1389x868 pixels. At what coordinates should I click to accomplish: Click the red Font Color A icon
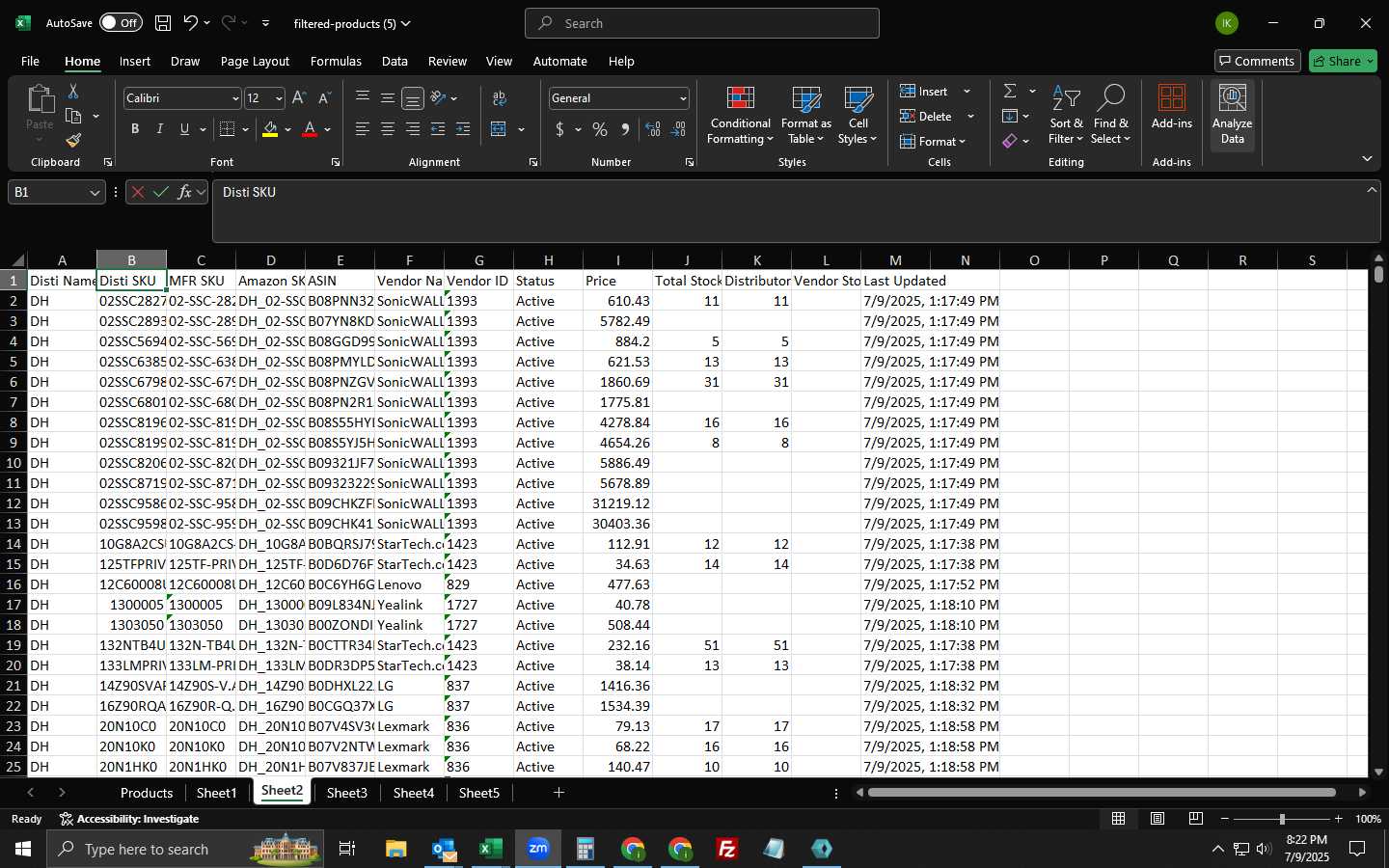(310, 129)
